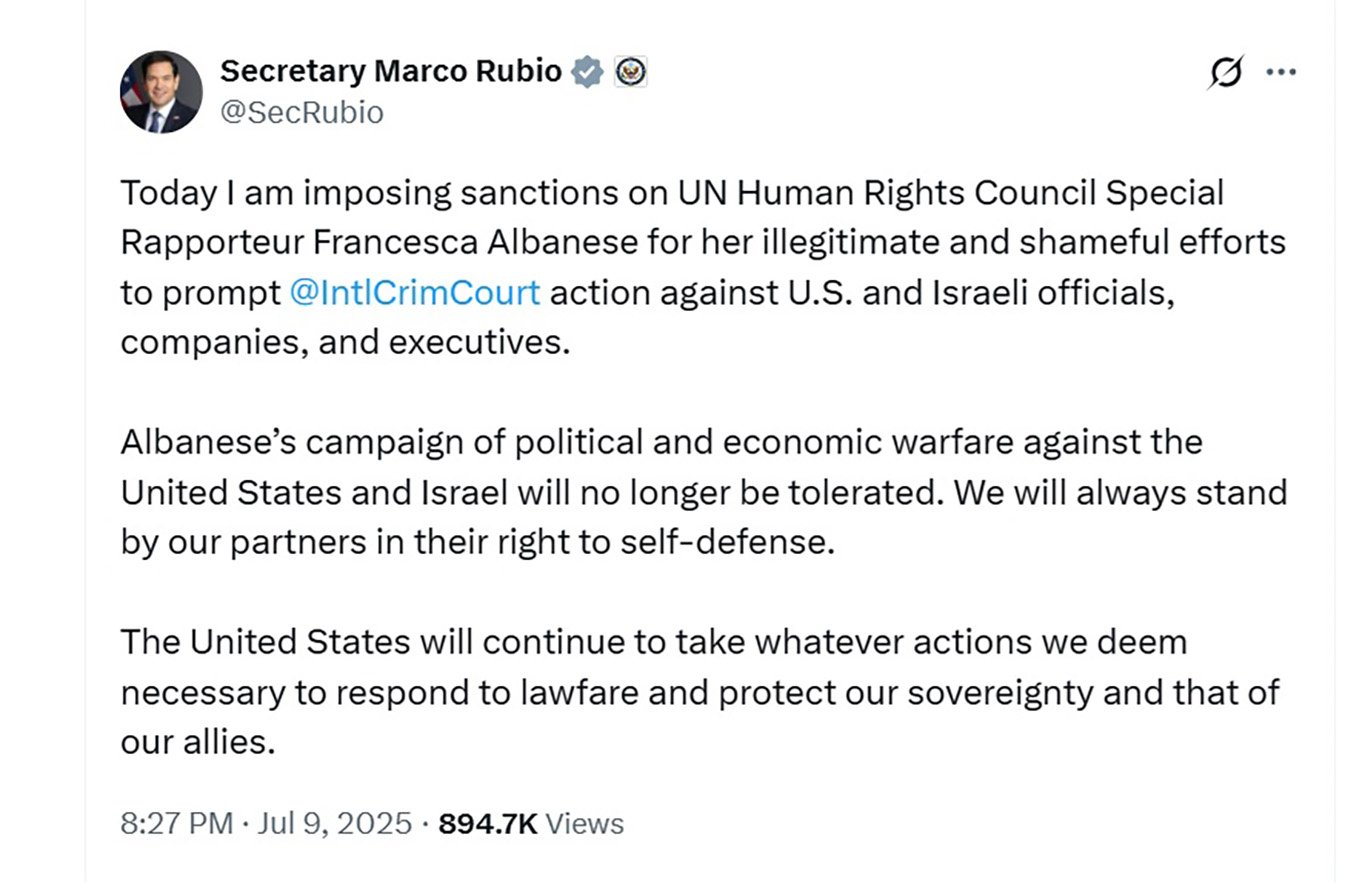Click the 8:27 PM timestamp

pos(176,823)
